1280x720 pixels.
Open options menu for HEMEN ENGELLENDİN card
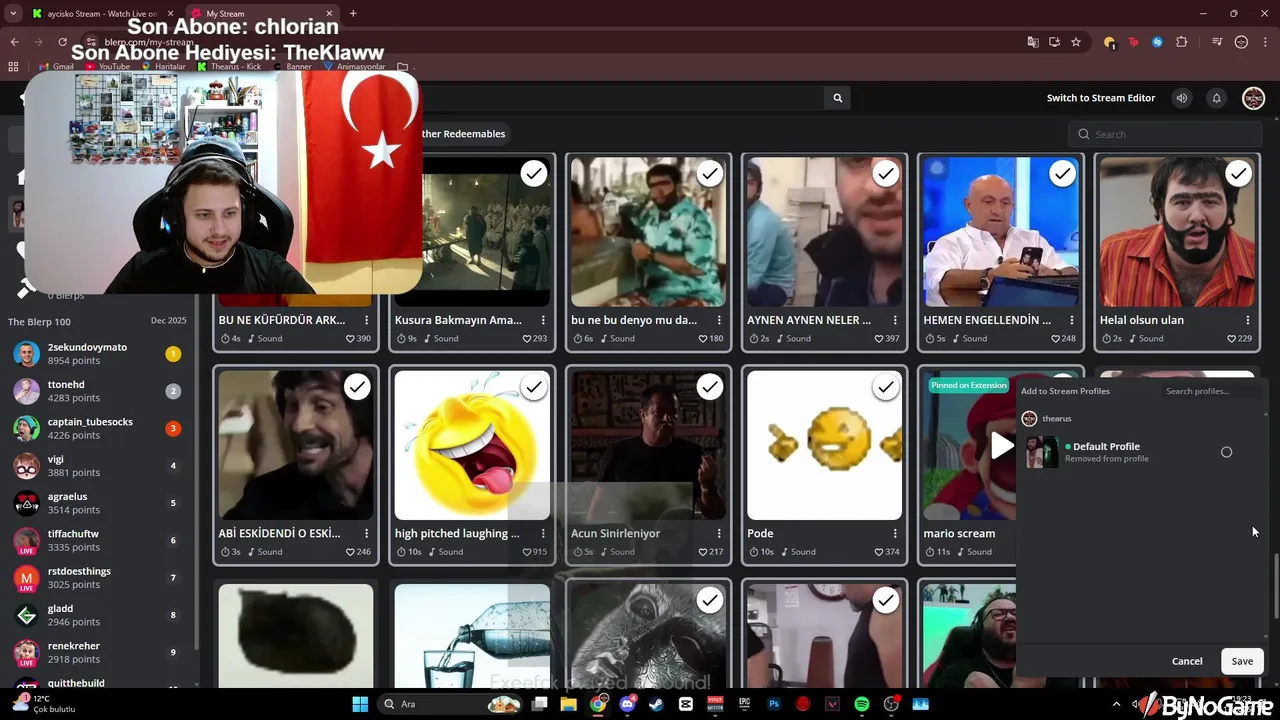(1072, 320)
